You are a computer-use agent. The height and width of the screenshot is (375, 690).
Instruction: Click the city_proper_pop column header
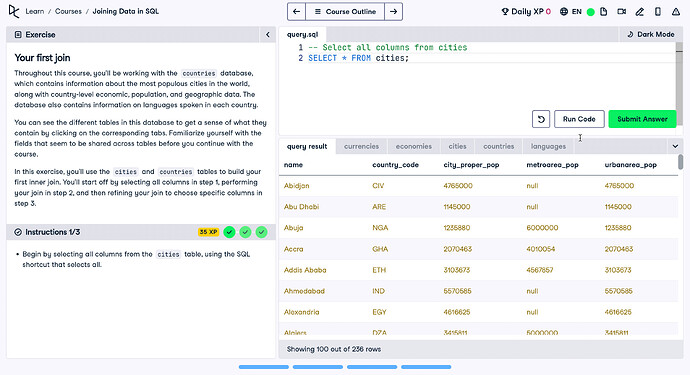pos(471,165)
